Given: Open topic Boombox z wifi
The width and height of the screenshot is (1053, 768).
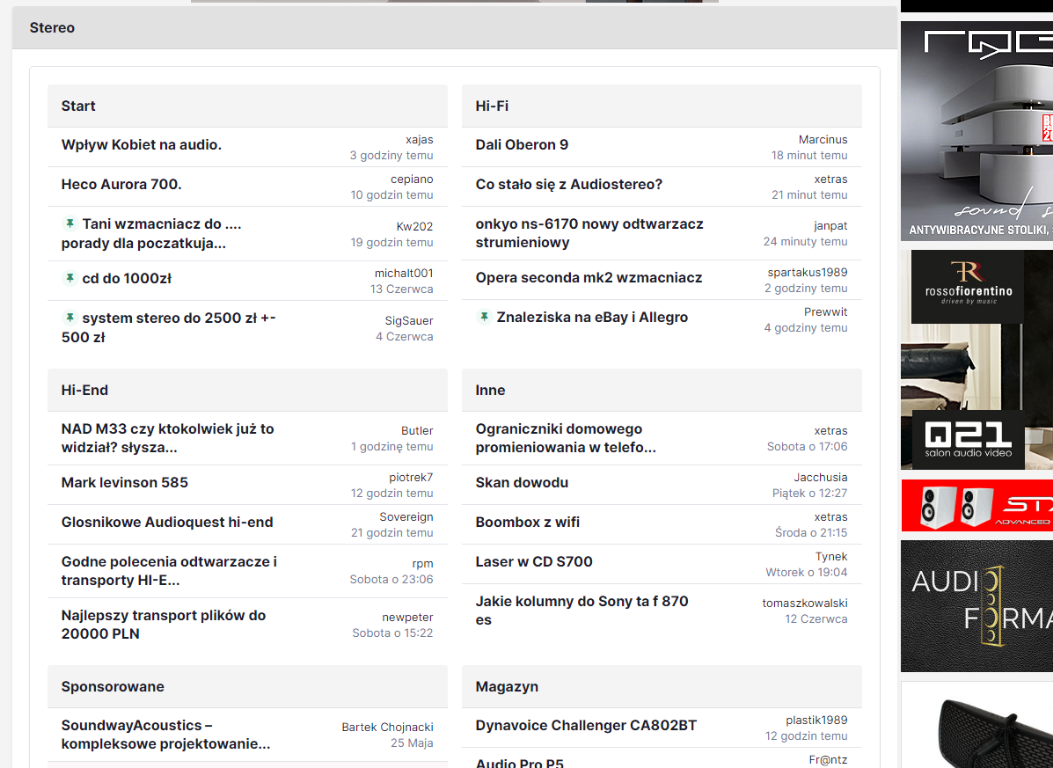Looking at the screenshot, I should pos(527,522).
